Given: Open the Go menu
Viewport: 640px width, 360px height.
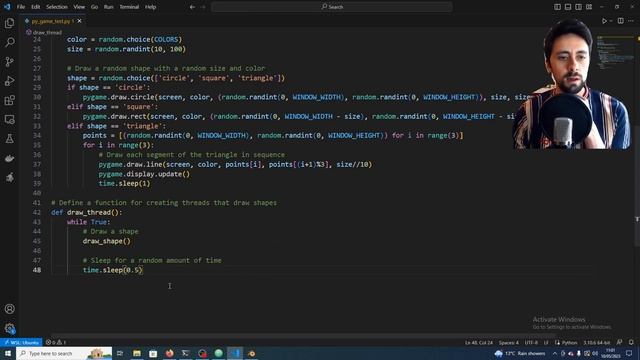Looking at the screenshot, I should tap(94, 7).
